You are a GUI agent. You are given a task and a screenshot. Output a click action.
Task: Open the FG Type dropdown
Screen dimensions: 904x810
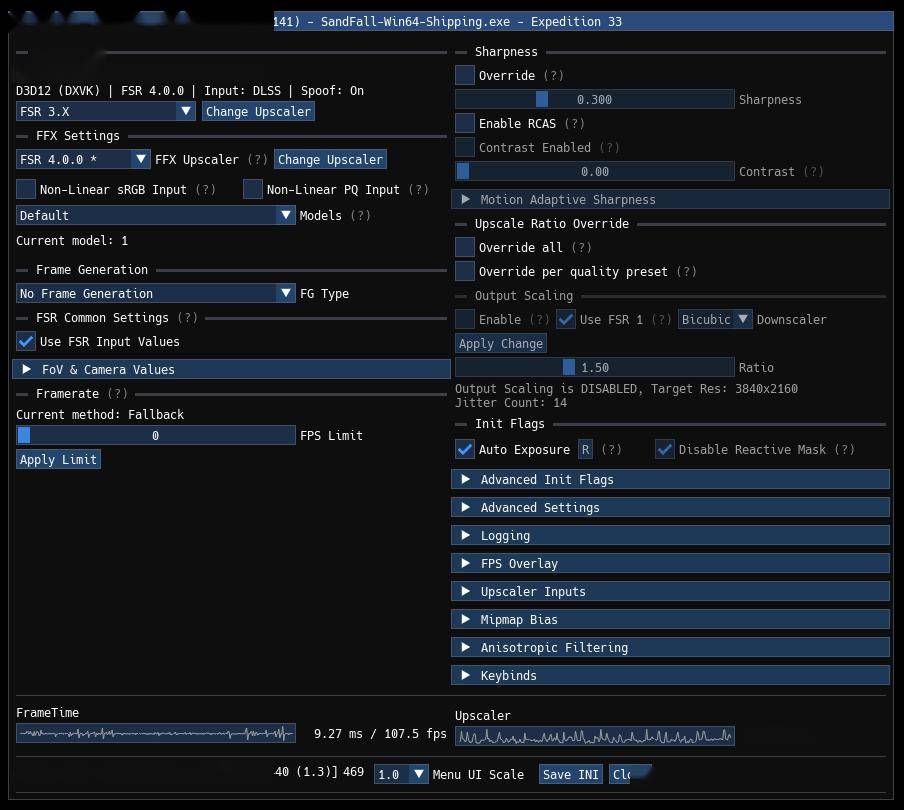(156, 293)
